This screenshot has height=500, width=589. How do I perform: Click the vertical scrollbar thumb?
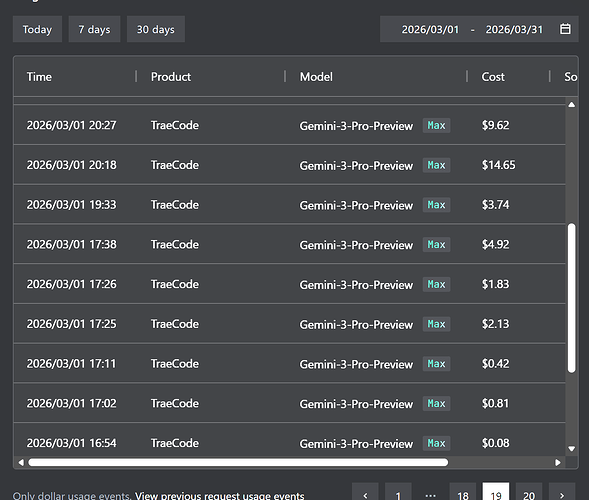(571, 298)
